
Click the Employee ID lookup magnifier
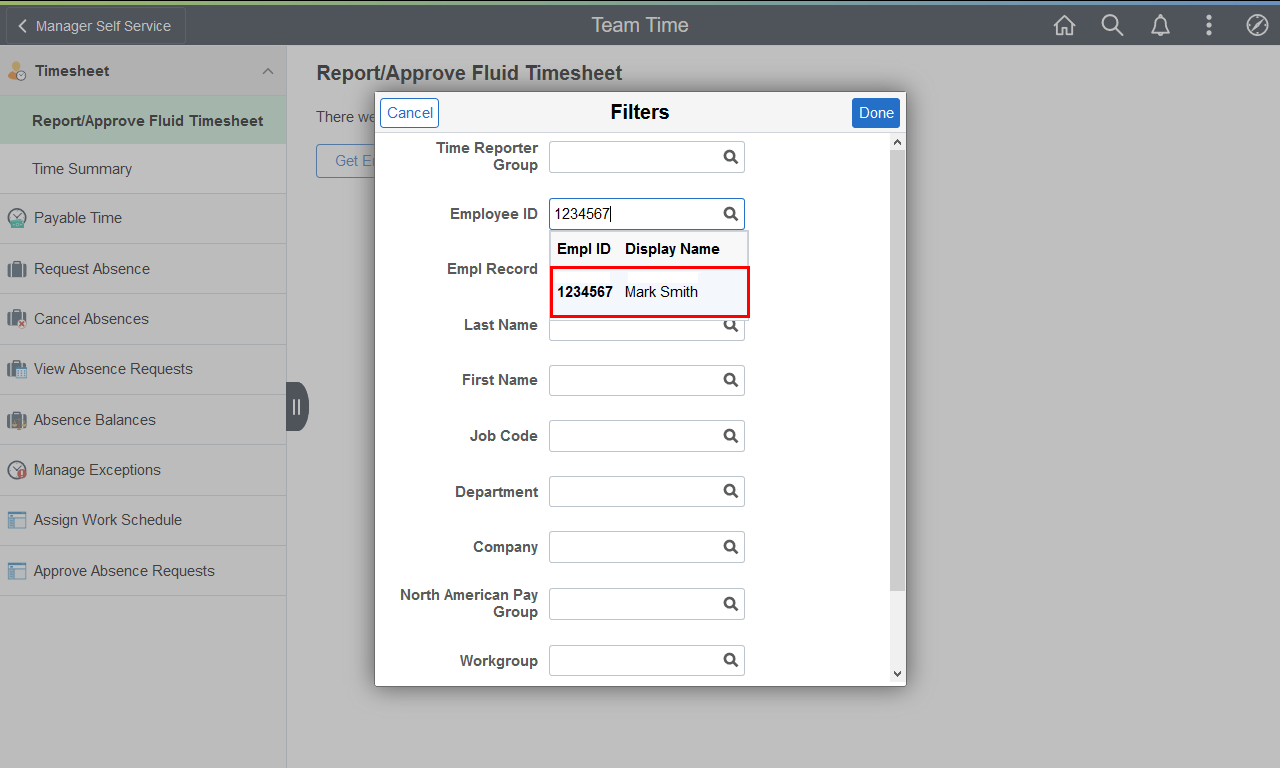pos(731,214)
